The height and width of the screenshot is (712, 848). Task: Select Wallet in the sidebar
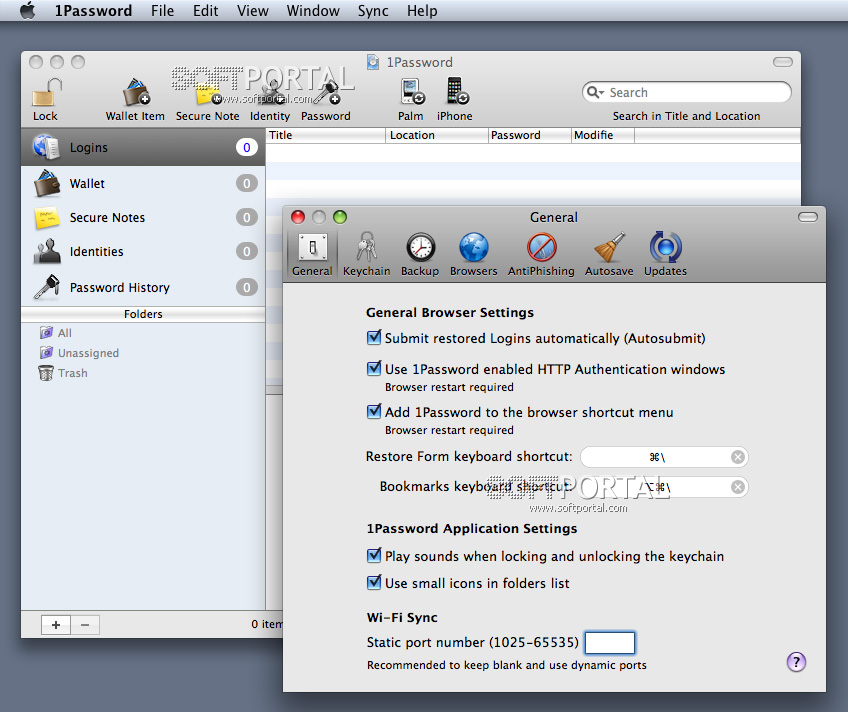coord(143,183)
